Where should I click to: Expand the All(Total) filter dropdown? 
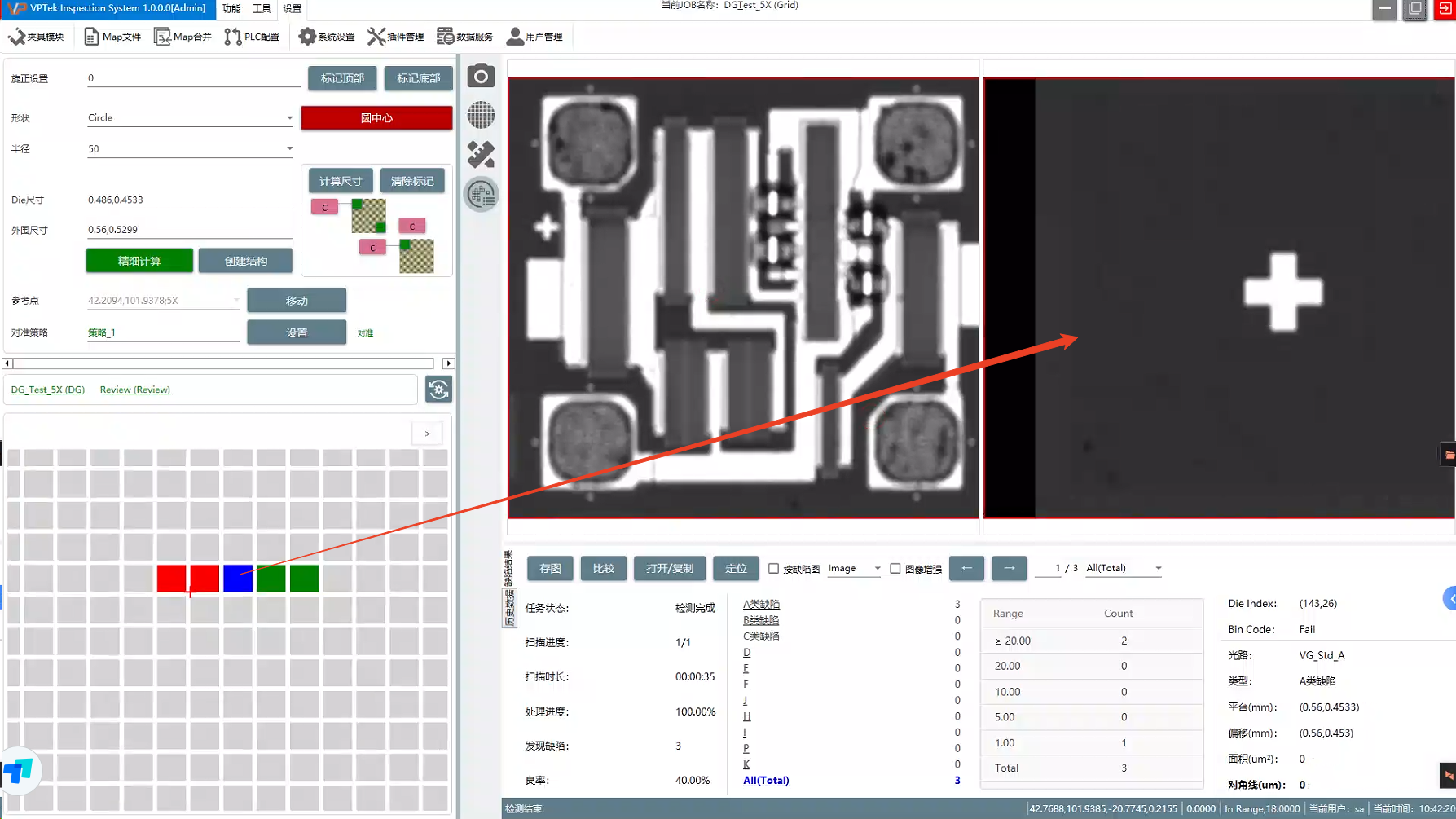1158,569
